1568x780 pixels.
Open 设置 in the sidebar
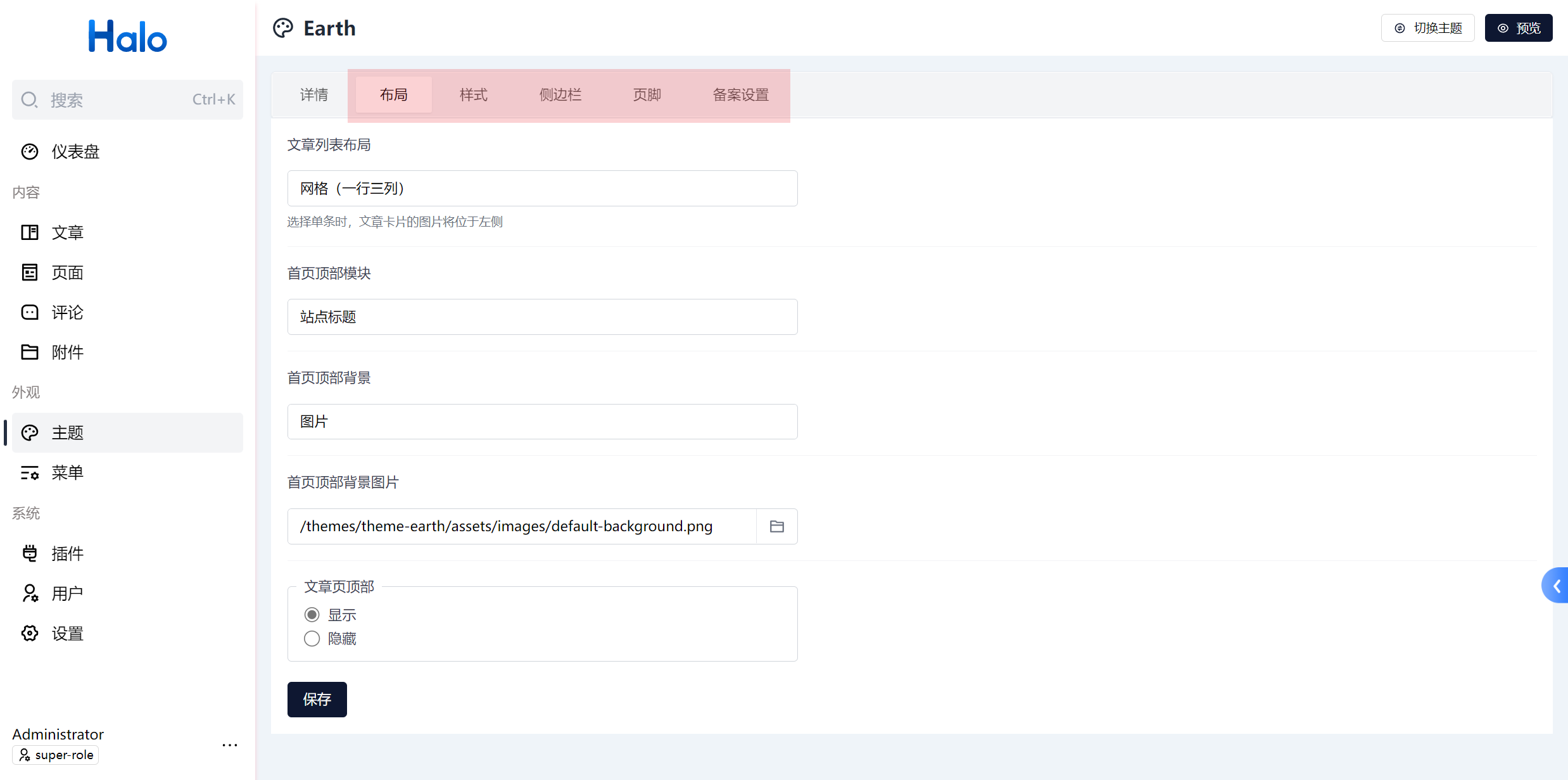(127, 633)
